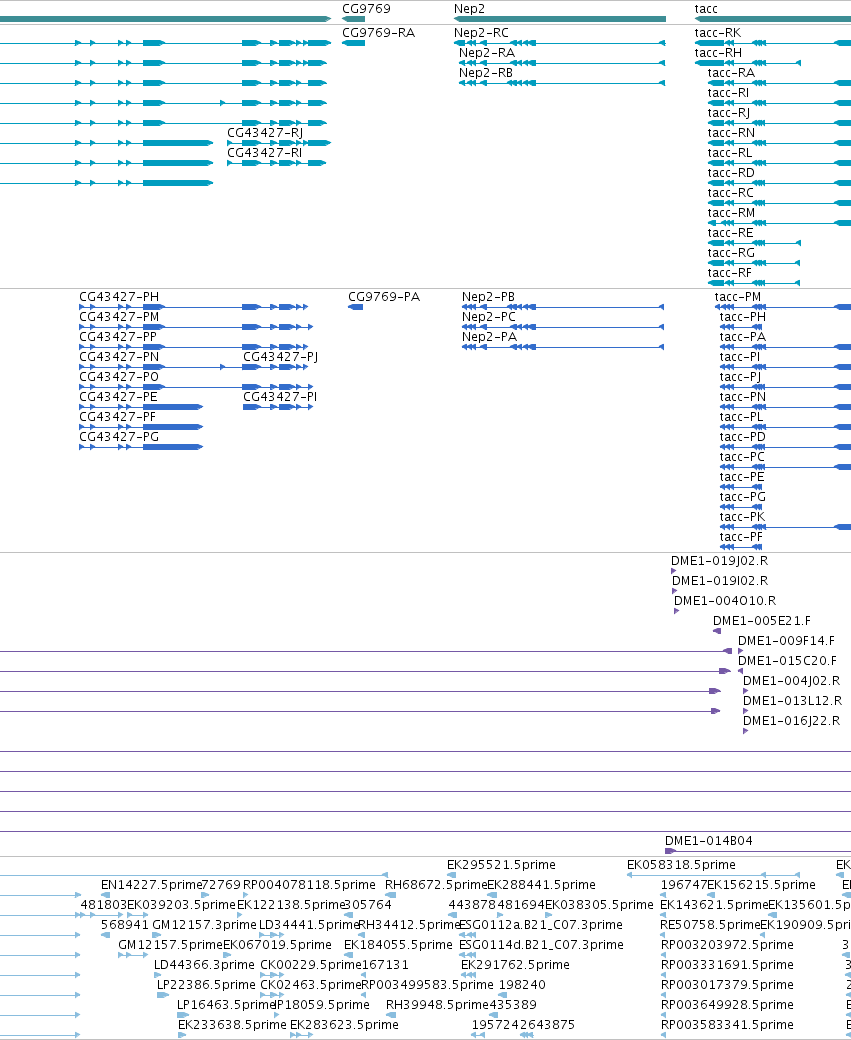Choose protein tacc-PD
The image size is (851, 1040).
coord(743,436)
